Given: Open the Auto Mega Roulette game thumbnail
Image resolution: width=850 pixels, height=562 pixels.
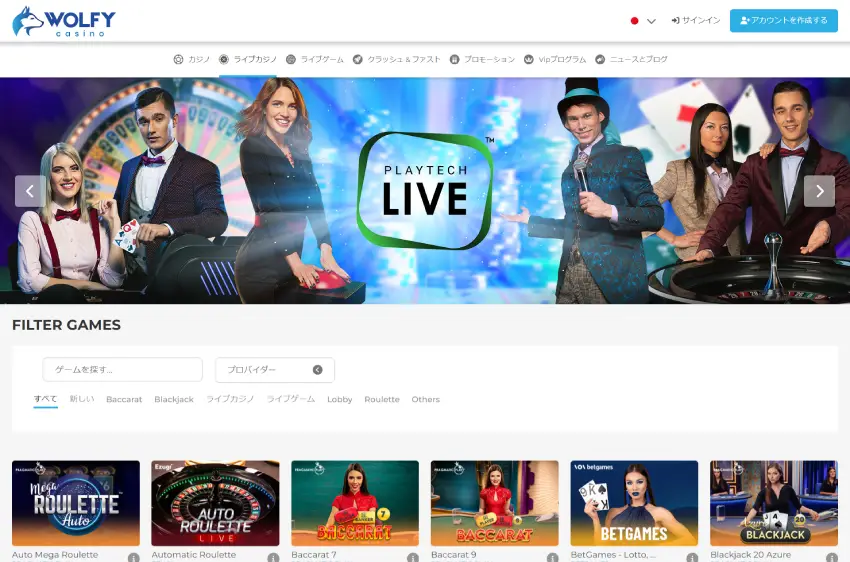Looking at the screenshot, I should [x=76, y=503].
